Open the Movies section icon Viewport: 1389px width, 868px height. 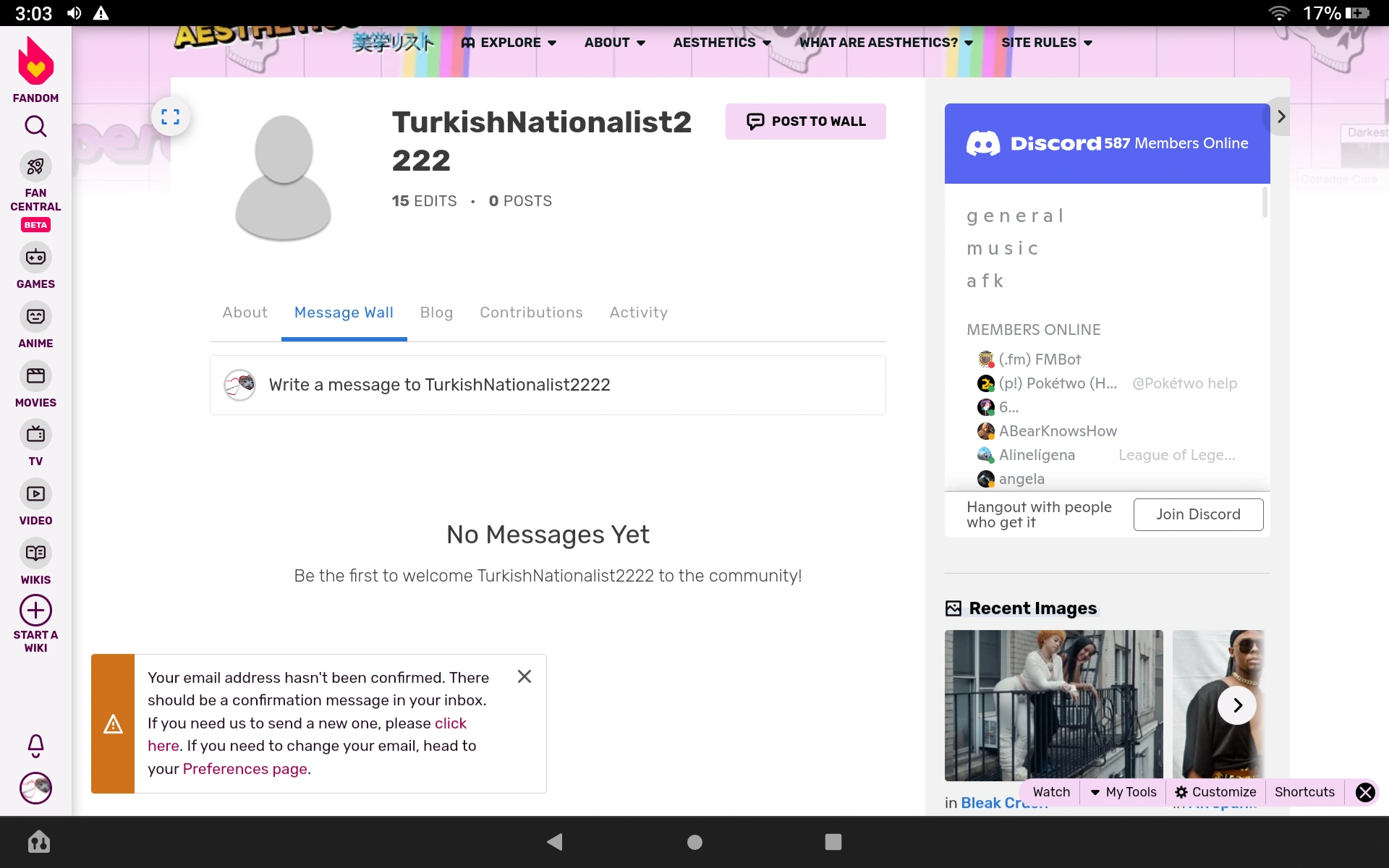point(35,376)
